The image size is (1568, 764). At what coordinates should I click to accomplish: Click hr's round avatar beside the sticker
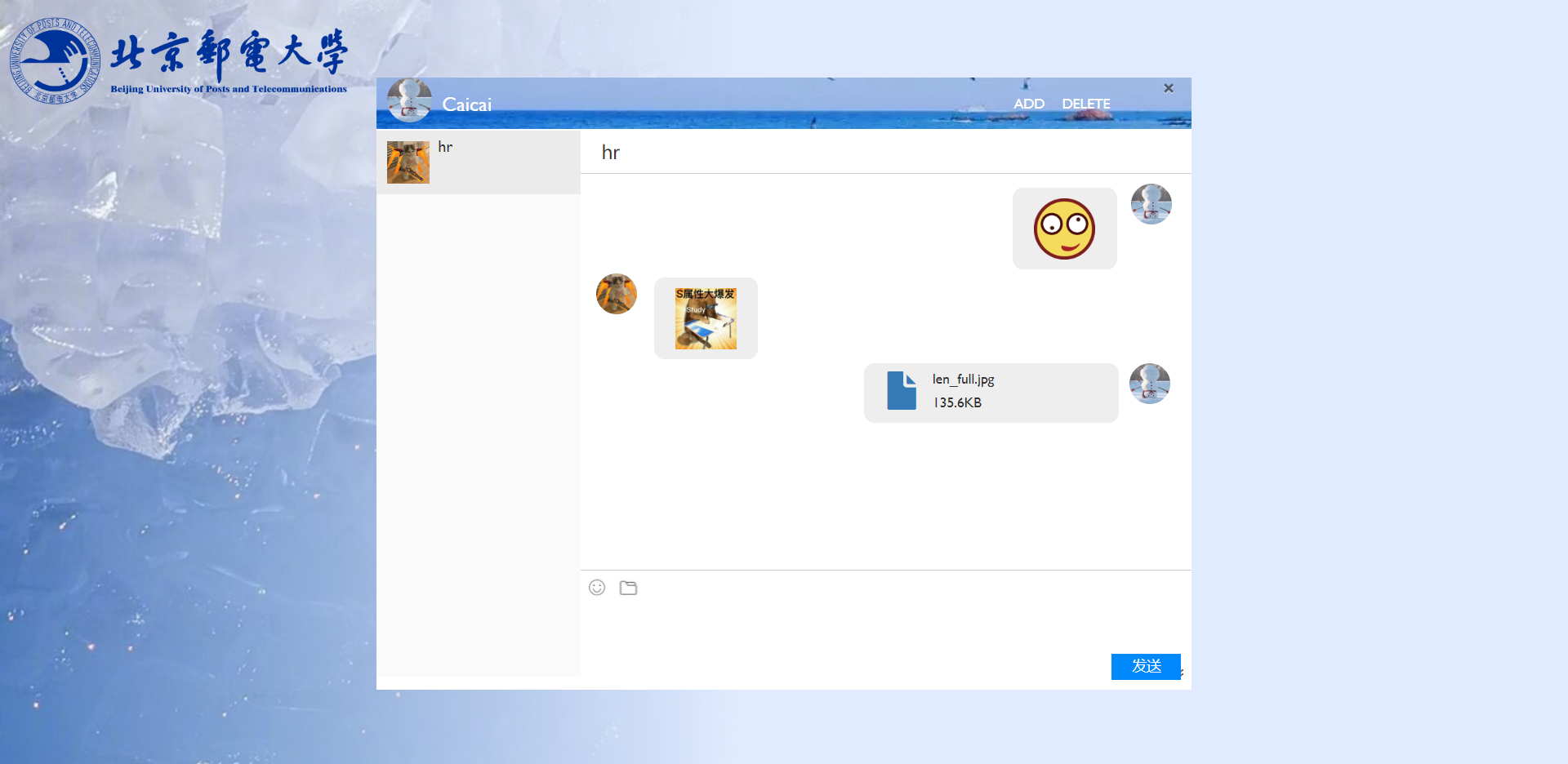617,294
